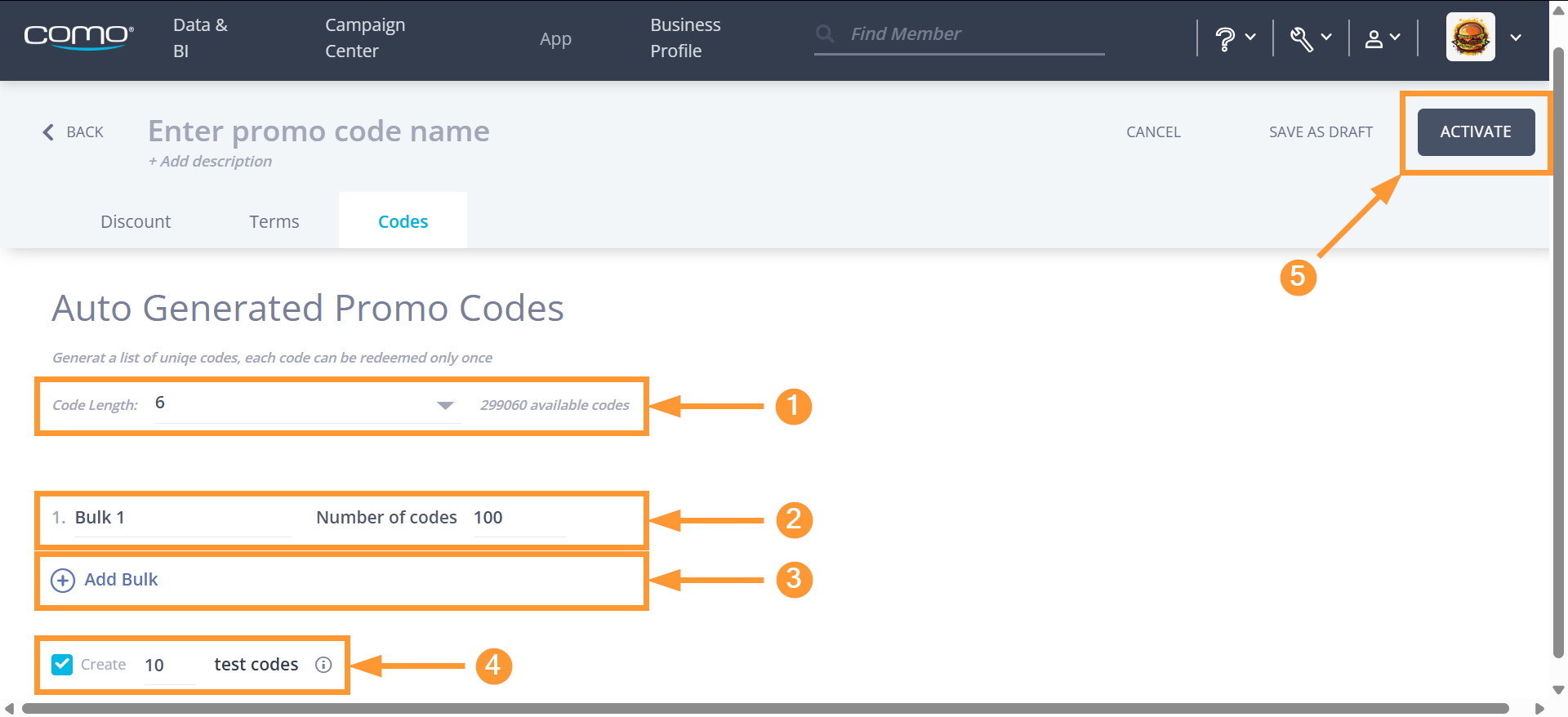Open the user account icon menu
This screenshot has width=1568, height=717.
pyautogui.click(x=1383, y=38)
